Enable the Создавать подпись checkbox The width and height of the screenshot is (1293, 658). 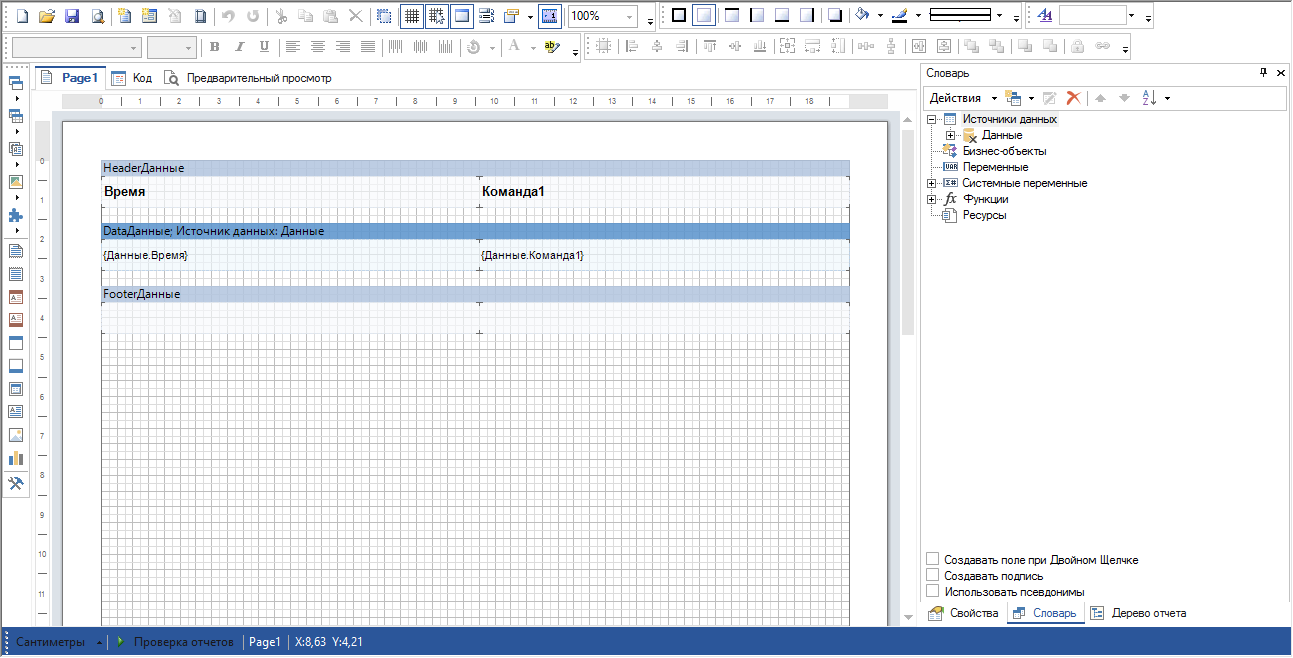pos(933,576)
